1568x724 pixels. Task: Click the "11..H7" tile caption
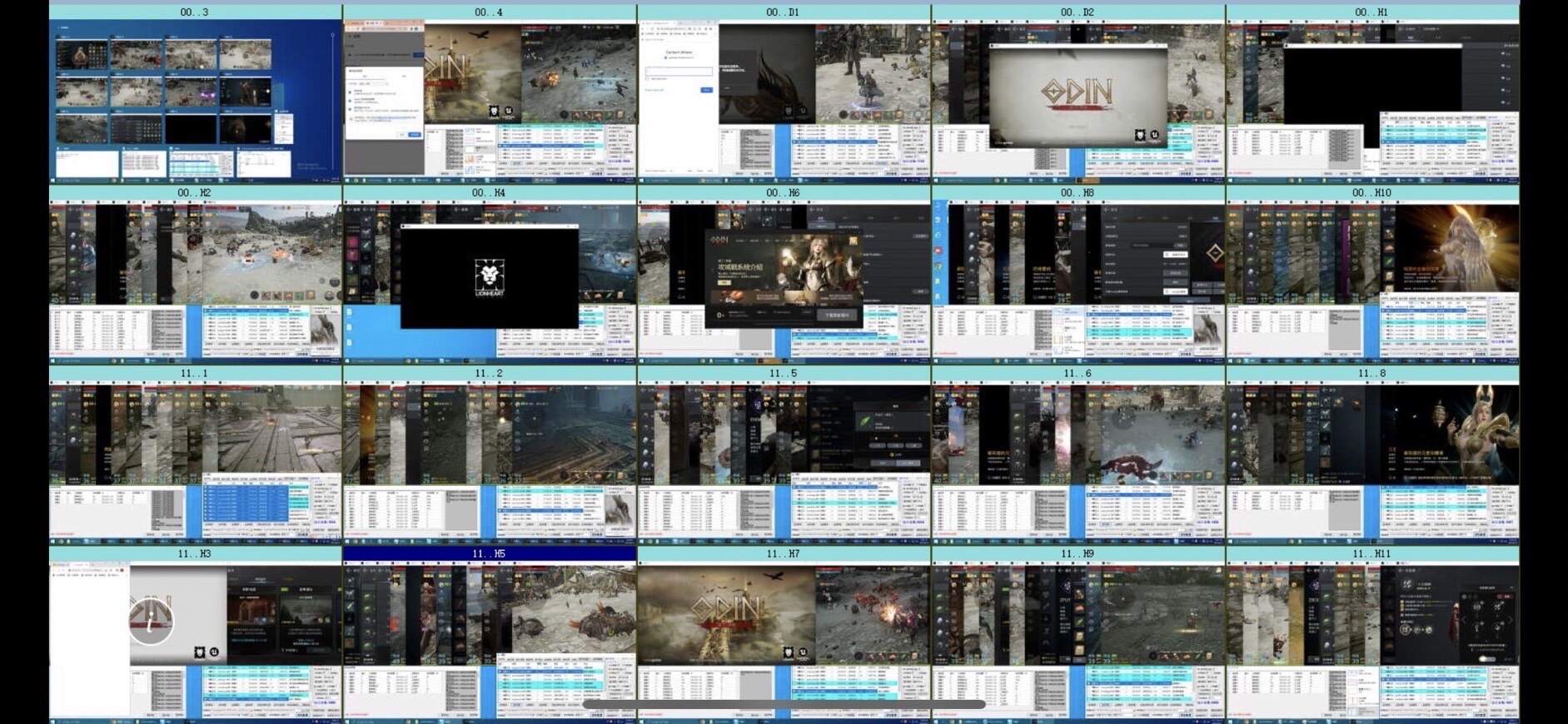(783, 554)
